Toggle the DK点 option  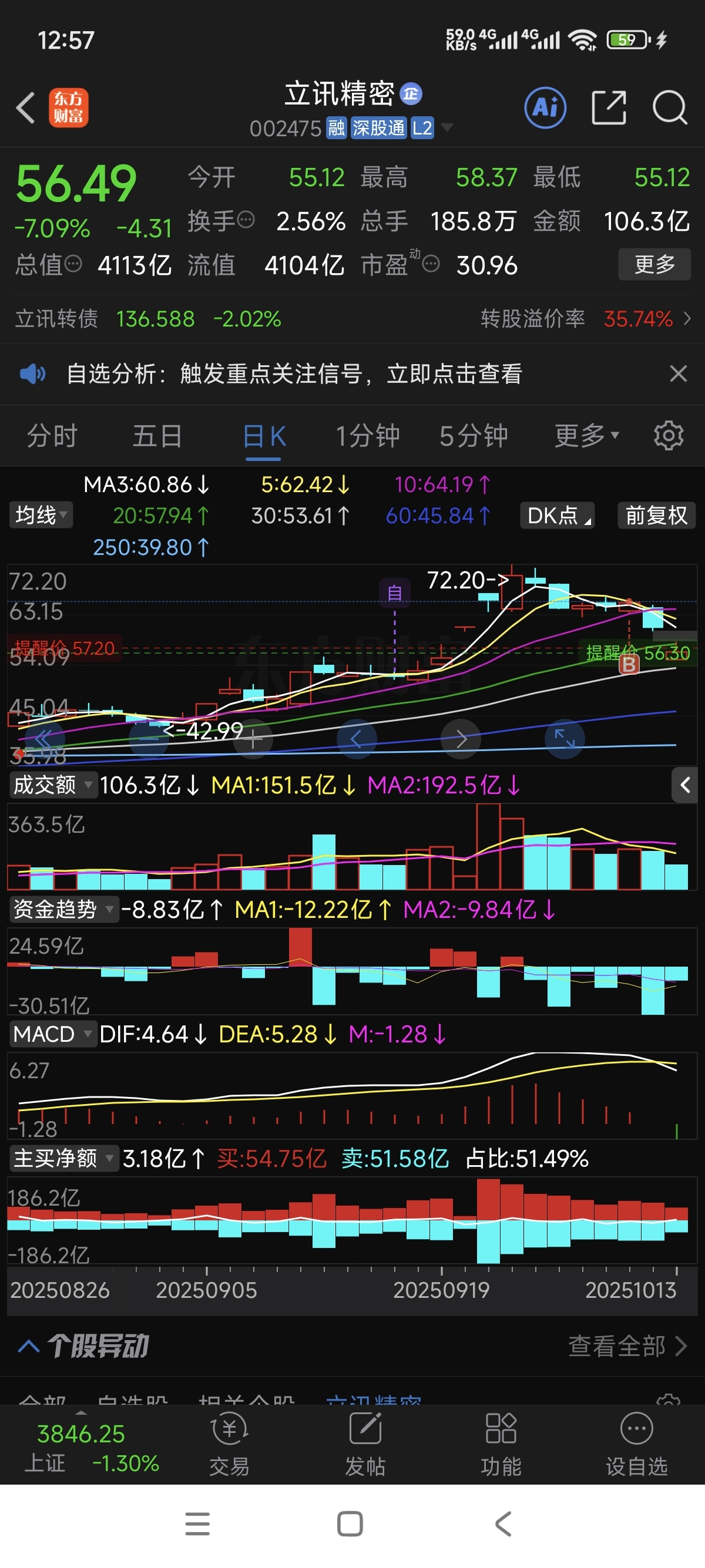[x=557, y=515]
